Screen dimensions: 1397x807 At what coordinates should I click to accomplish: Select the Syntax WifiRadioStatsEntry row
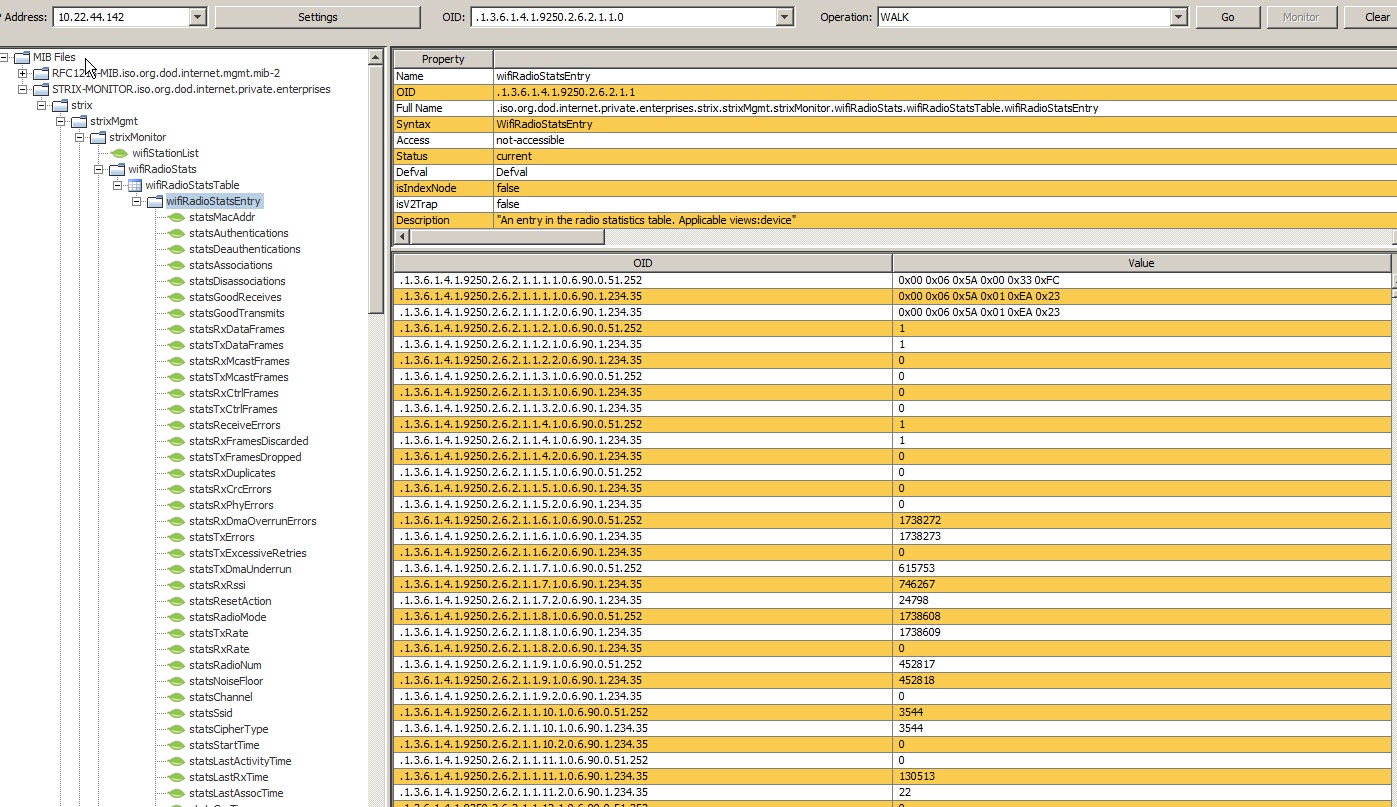pyautogui.click(x=895, y=124)
